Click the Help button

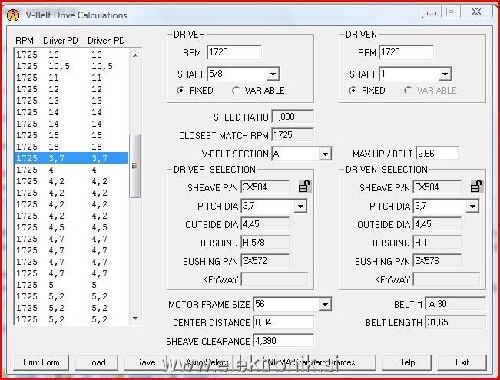tap(407, 362)
